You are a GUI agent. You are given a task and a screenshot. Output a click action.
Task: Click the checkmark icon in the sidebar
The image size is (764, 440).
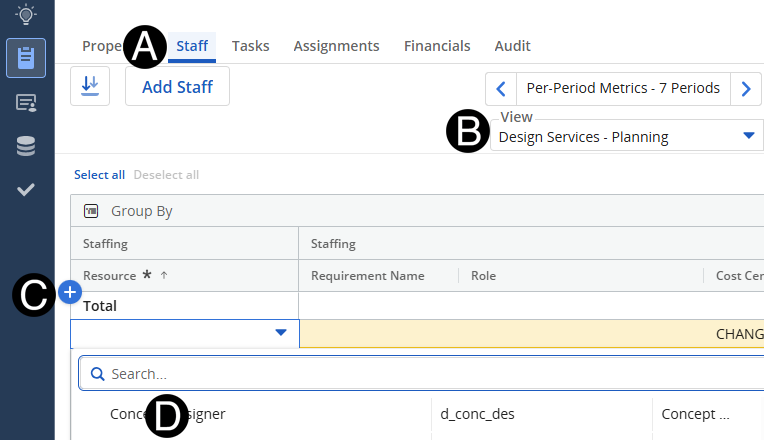tap(26, 190)
